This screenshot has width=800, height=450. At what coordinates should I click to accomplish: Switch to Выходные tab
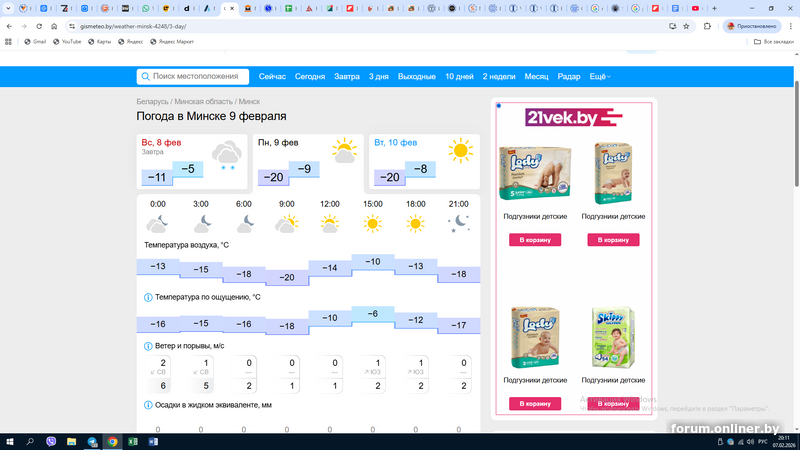417,77
